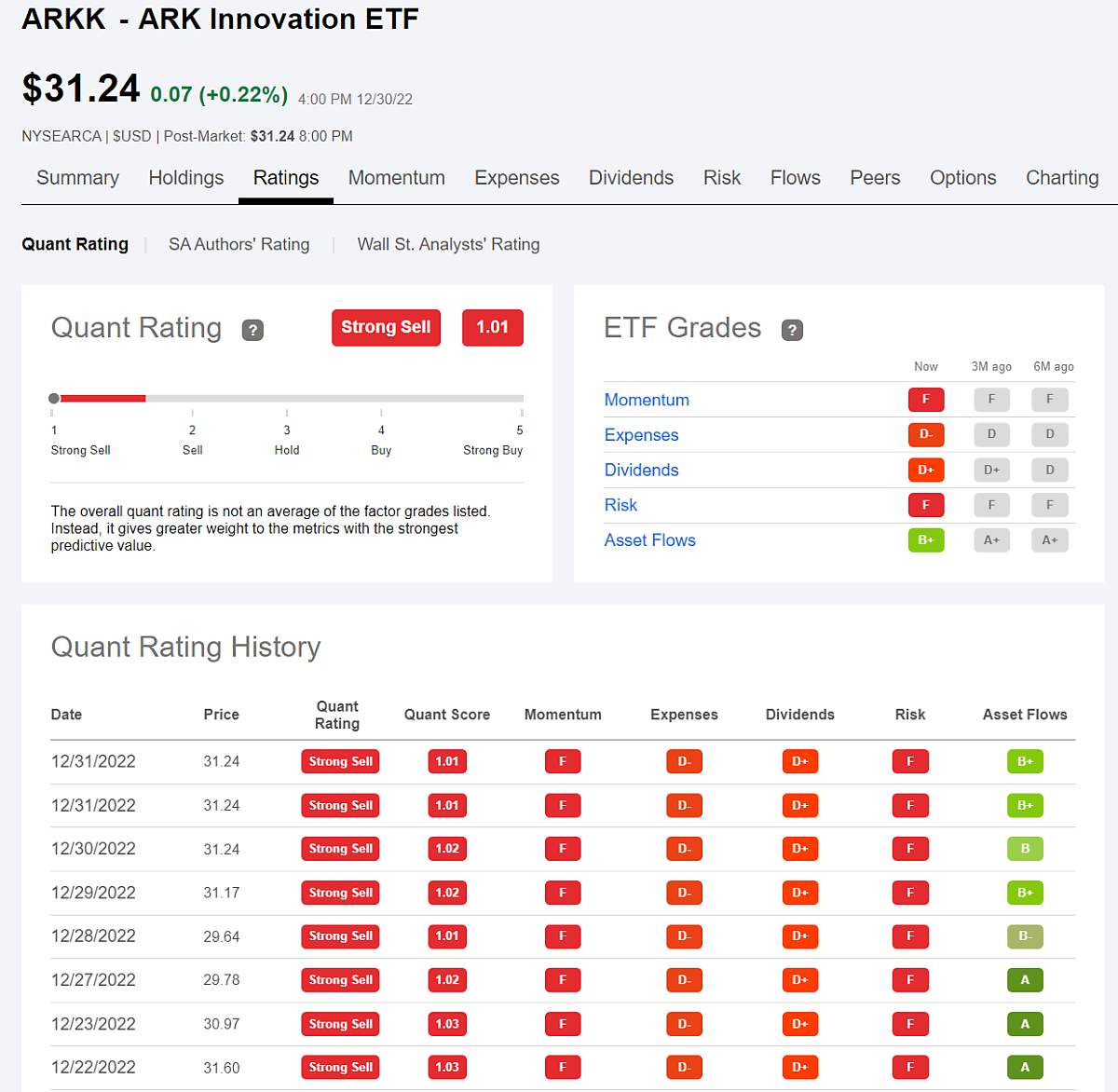Click the red Strong Sell rating badge

pos(386,327)
